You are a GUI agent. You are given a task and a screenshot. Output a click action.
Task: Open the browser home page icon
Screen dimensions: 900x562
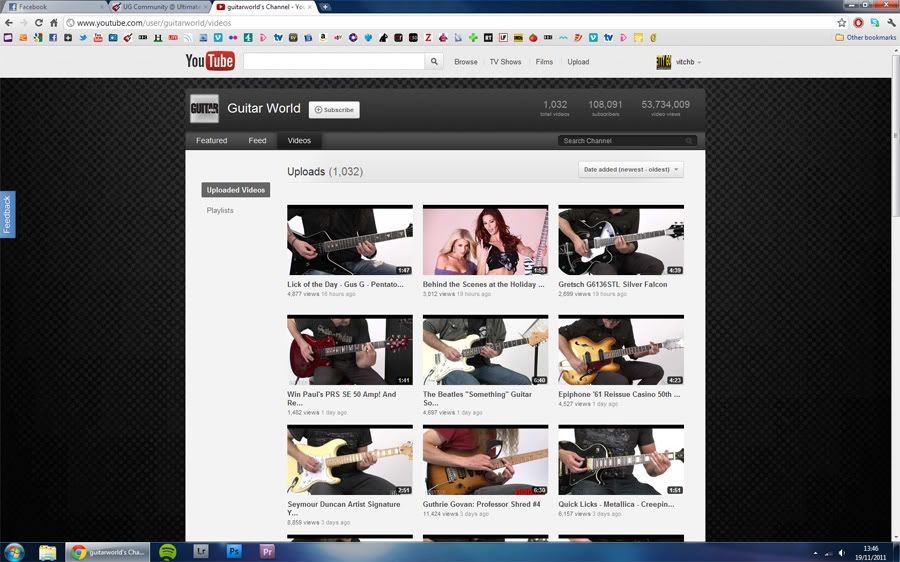tap(53, 23)
